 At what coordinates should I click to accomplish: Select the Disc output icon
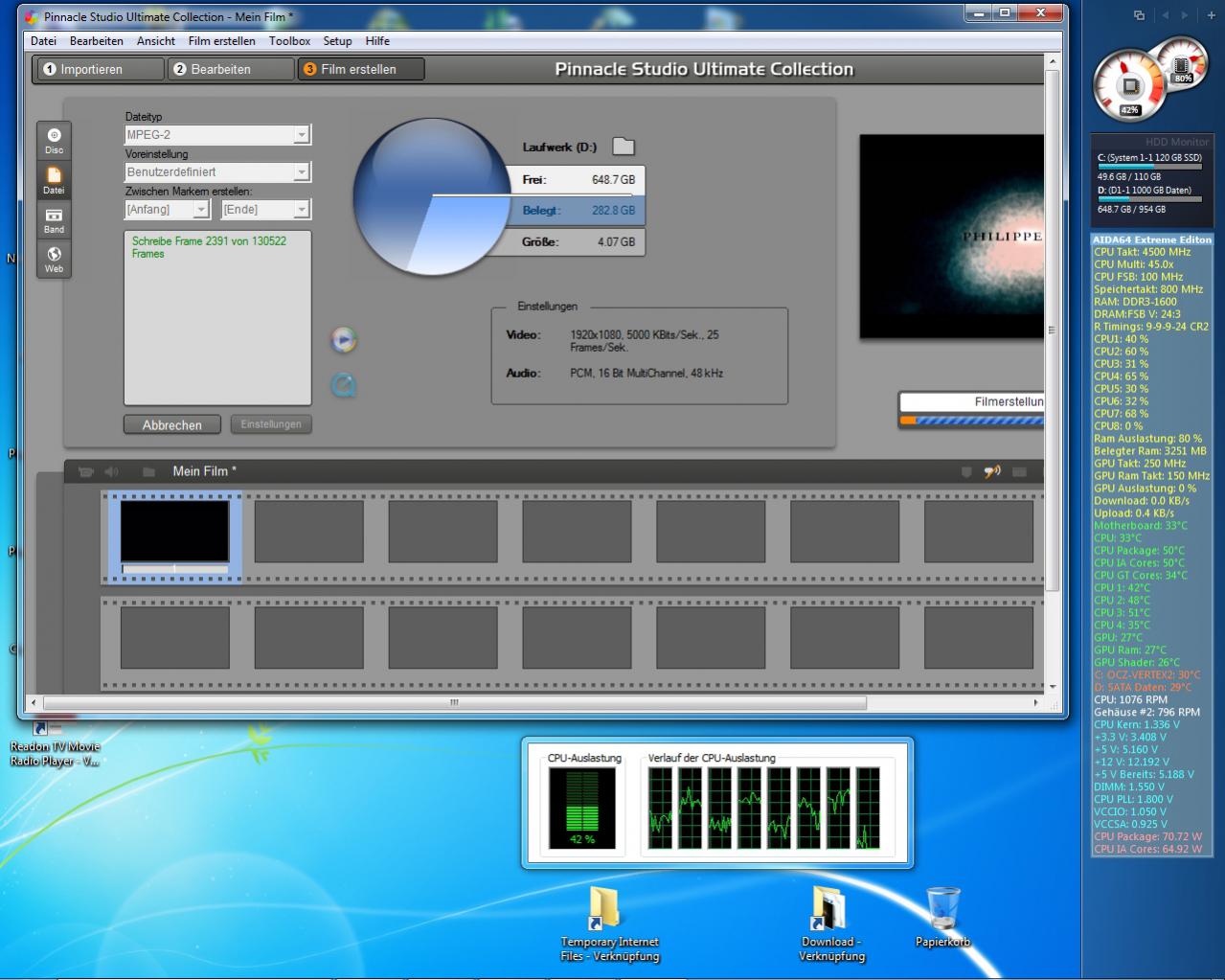(54, 140)
